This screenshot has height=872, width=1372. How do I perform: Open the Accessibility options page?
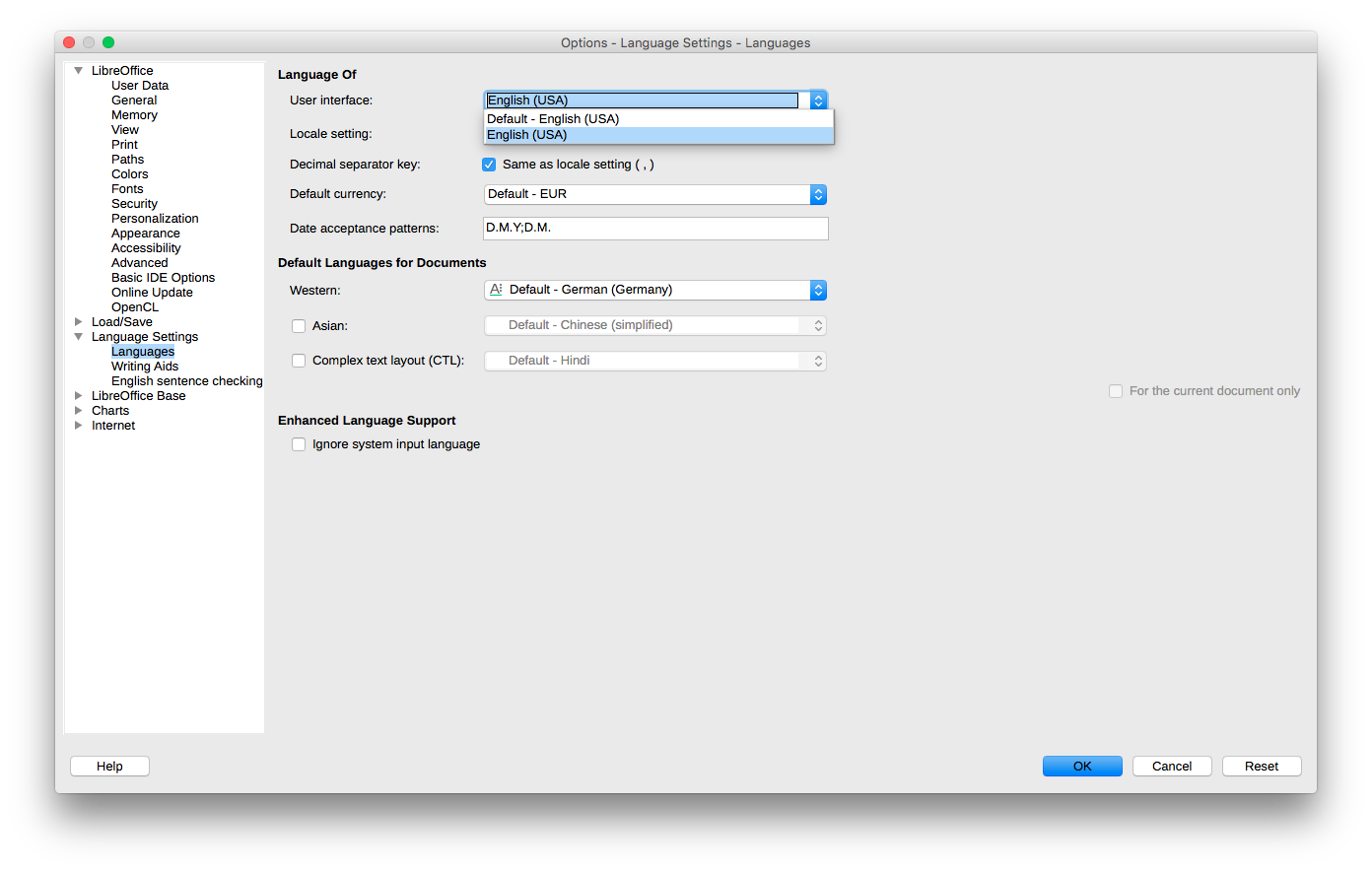146,248
